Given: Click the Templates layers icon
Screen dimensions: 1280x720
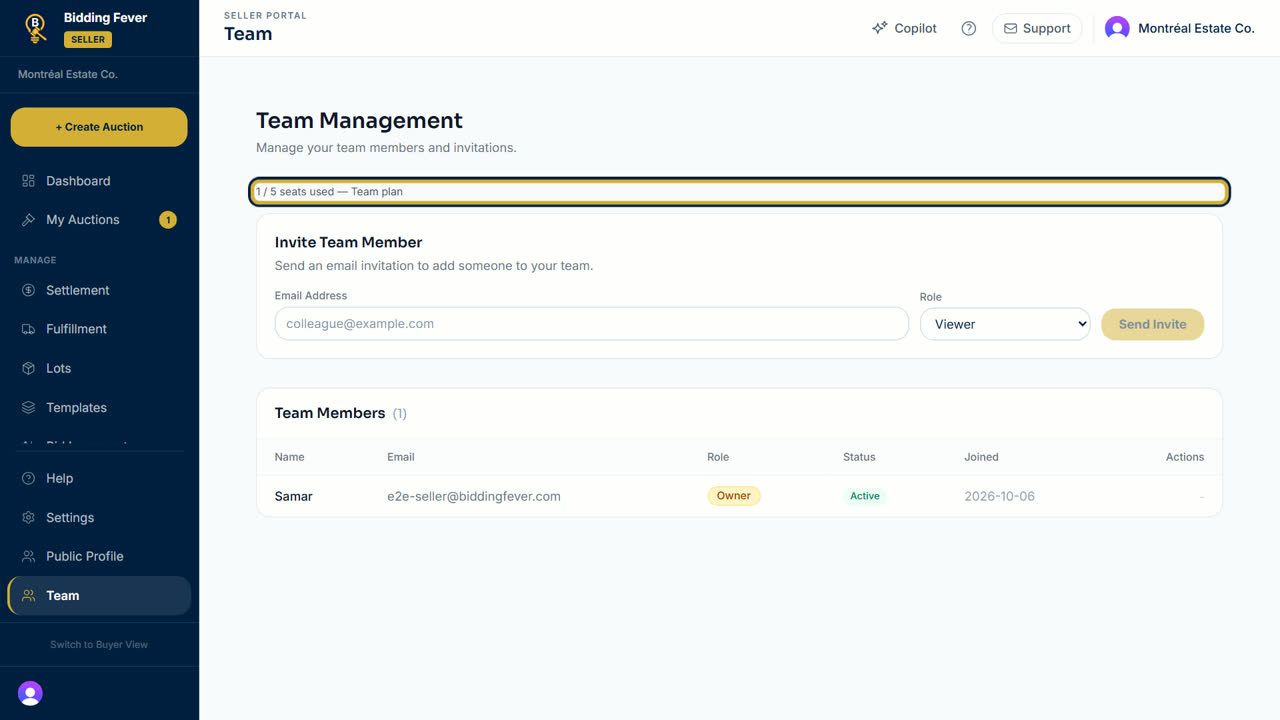Looking at the screenshot, I should 28,408.
